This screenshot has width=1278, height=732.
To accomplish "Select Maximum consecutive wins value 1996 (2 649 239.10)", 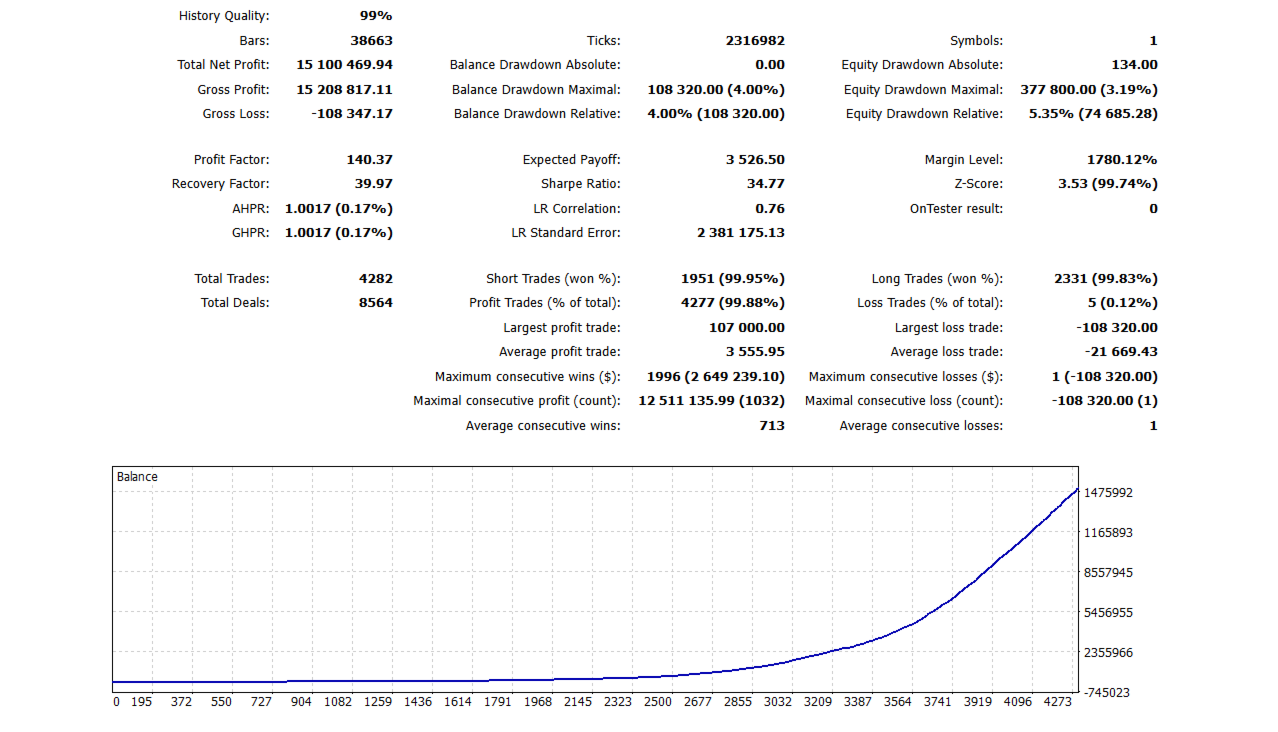I will tap(716, 377).
